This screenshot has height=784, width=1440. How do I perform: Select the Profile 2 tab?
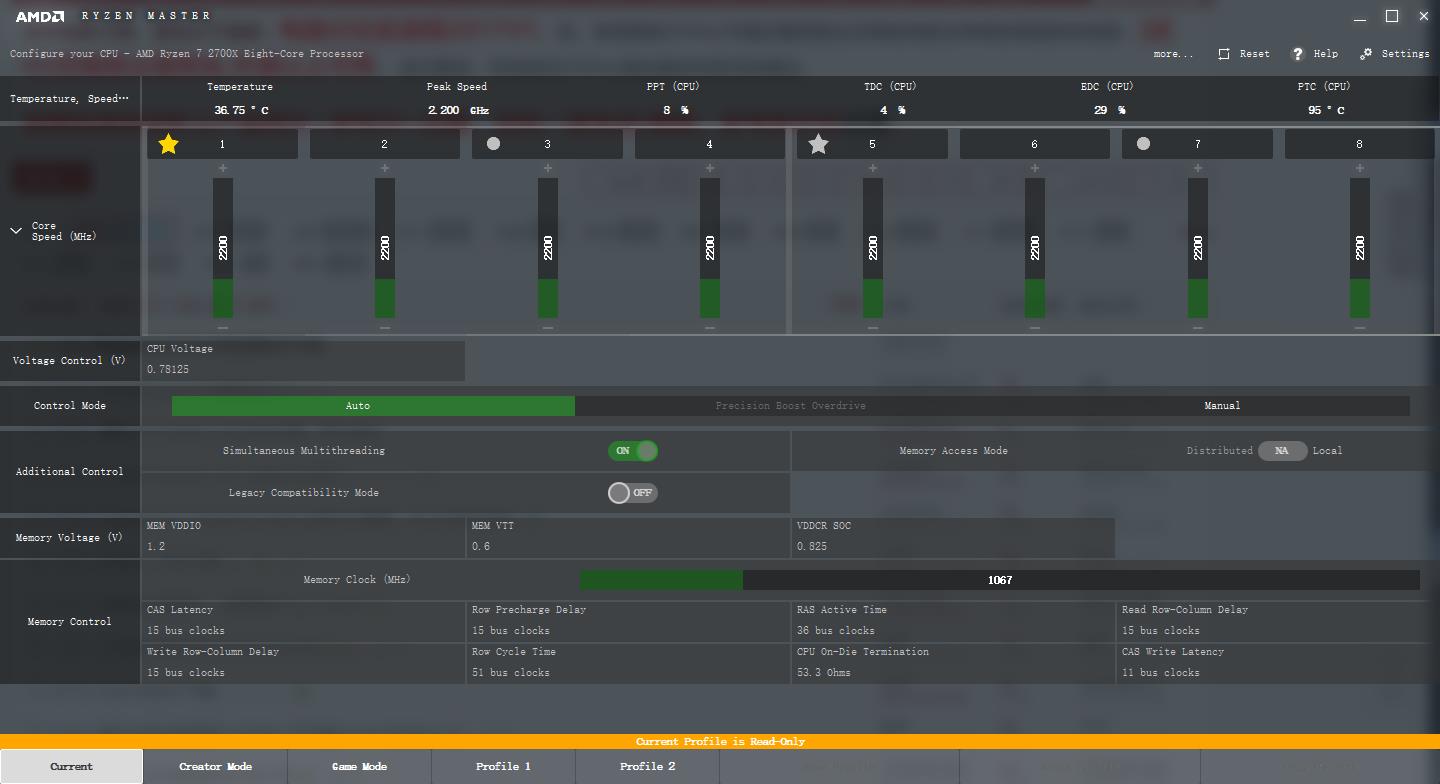tap(648, 767)
